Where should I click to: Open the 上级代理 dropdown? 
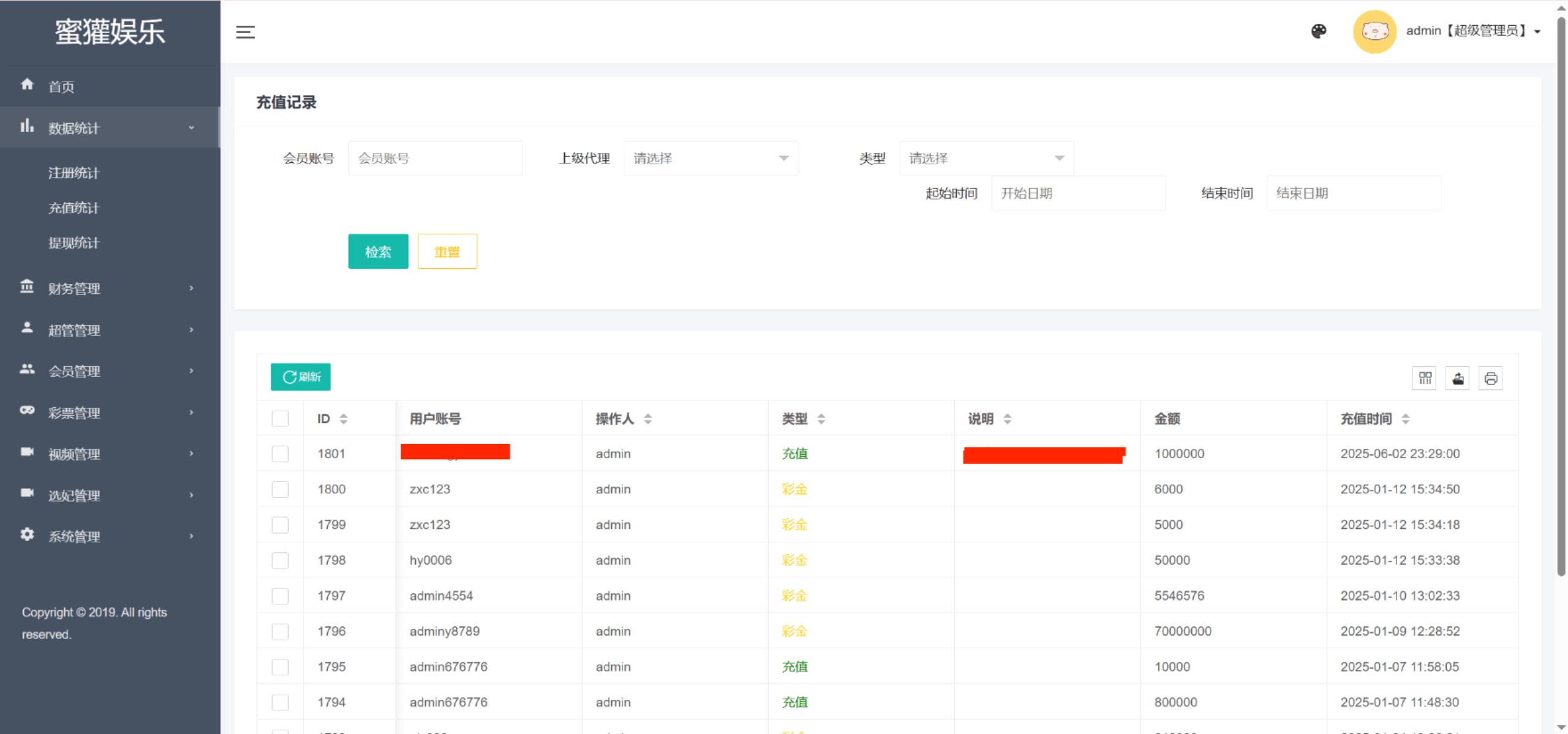710,158
